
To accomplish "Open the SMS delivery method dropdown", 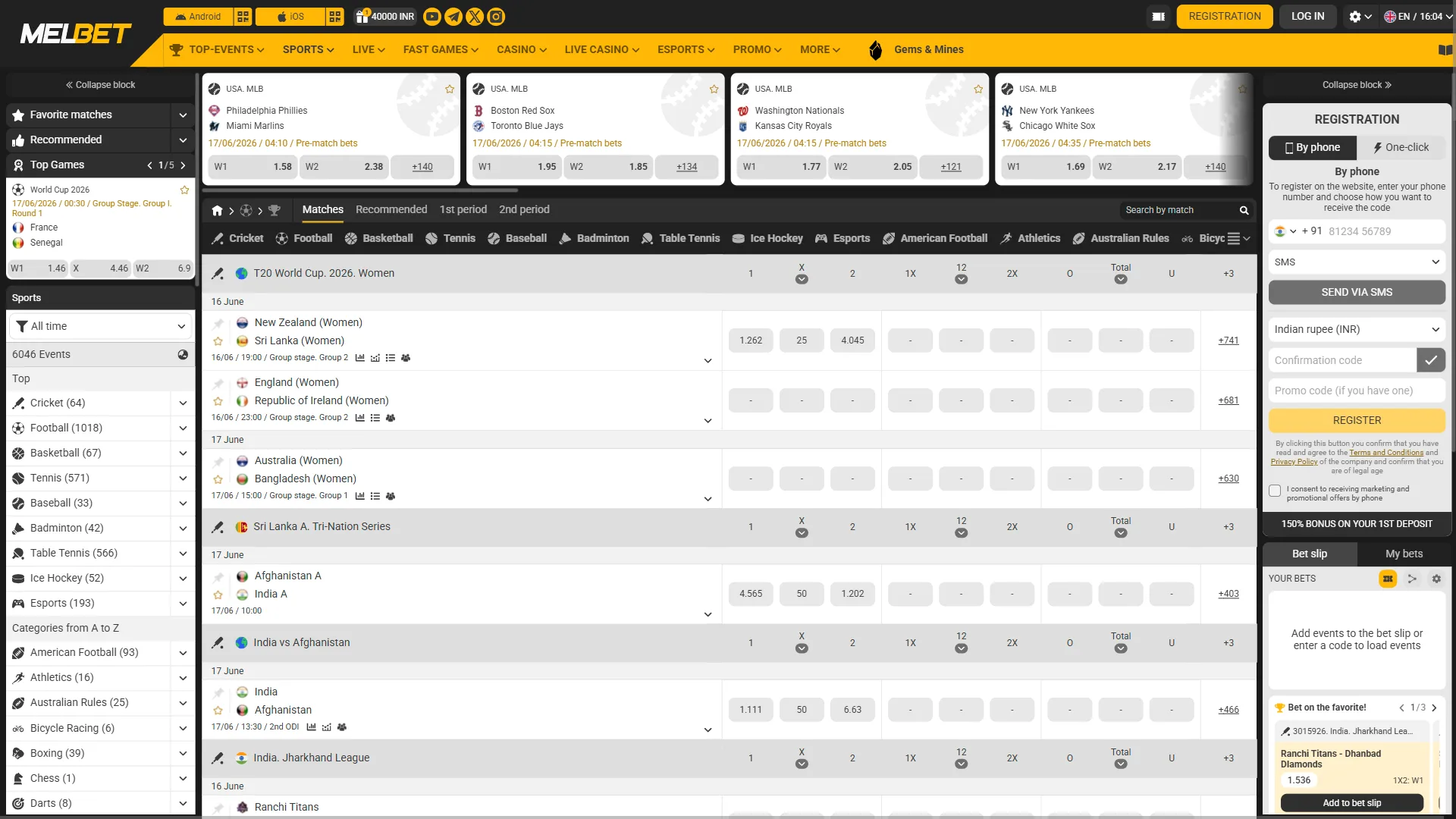I will (x=1357, y=262).
